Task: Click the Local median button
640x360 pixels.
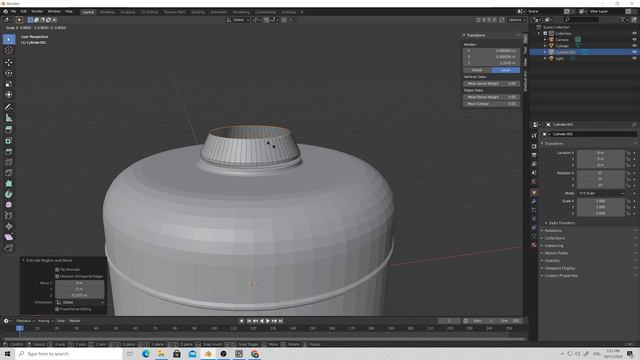Action: point(505,70)
